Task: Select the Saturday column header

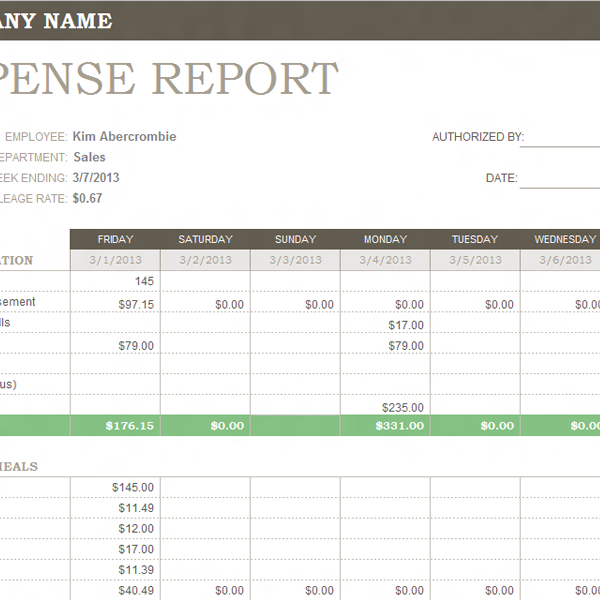Action: [205, 239]
